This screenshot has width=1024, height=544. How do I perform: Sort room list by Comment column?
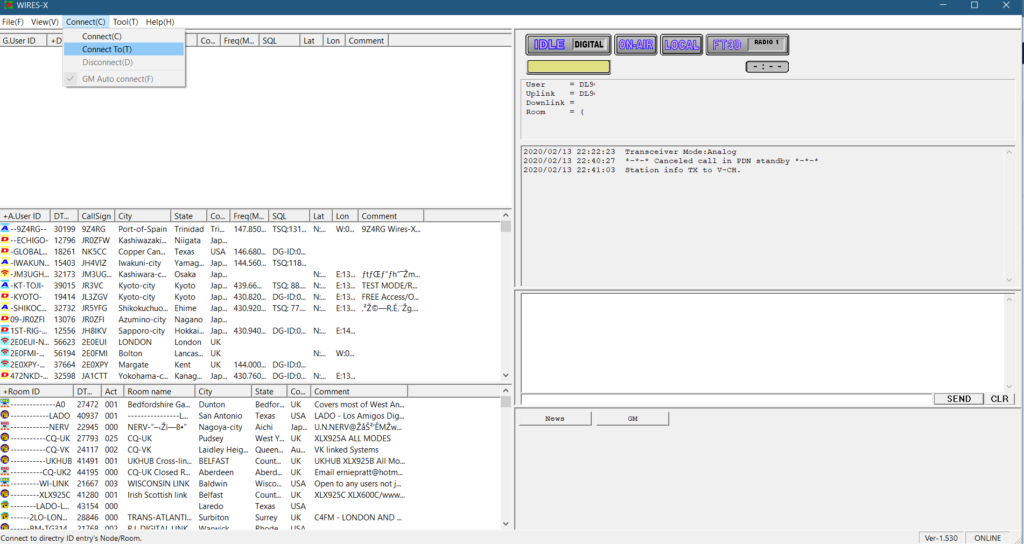(359, 392)
